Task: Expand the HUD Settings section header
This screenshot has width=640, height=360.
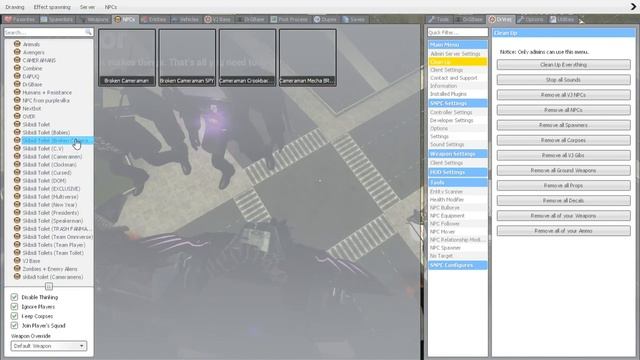Action: tap(458, 172)
